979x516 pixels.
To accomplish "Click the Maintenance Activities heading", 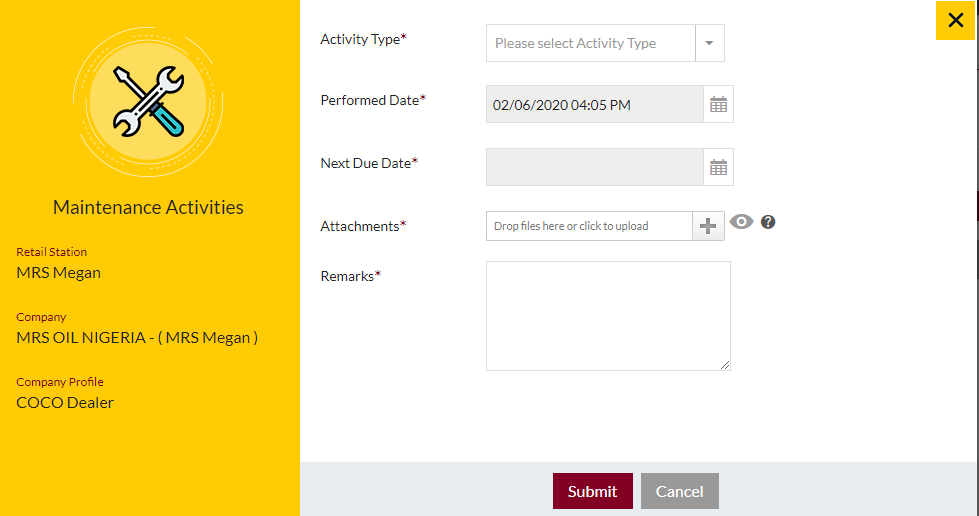I will [x=148, y=207].
